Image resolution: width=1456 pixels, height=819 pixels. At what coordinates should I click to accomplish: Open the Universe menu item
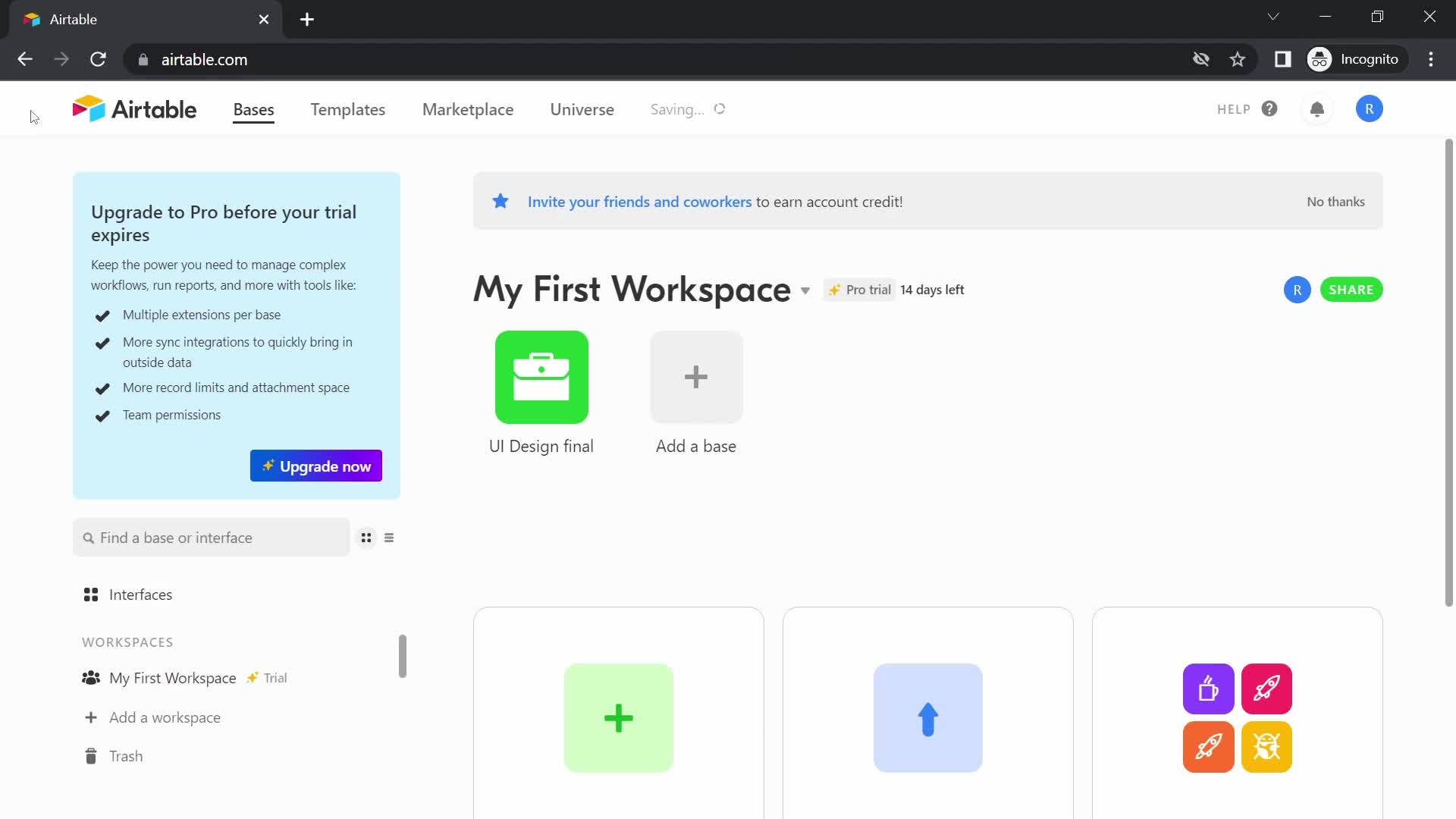tap(582, 109)
